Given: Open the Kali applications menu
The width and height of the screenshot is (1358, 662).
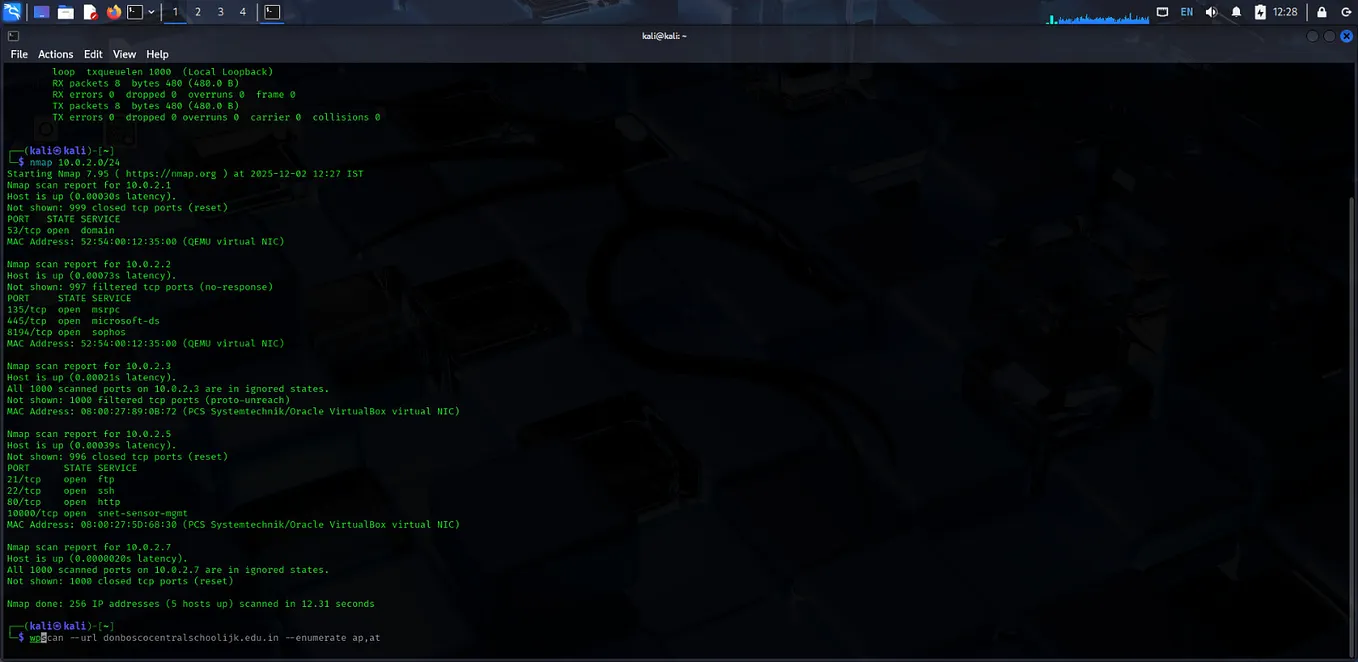Looking at the screenshot, I should [x=12, y=11].
